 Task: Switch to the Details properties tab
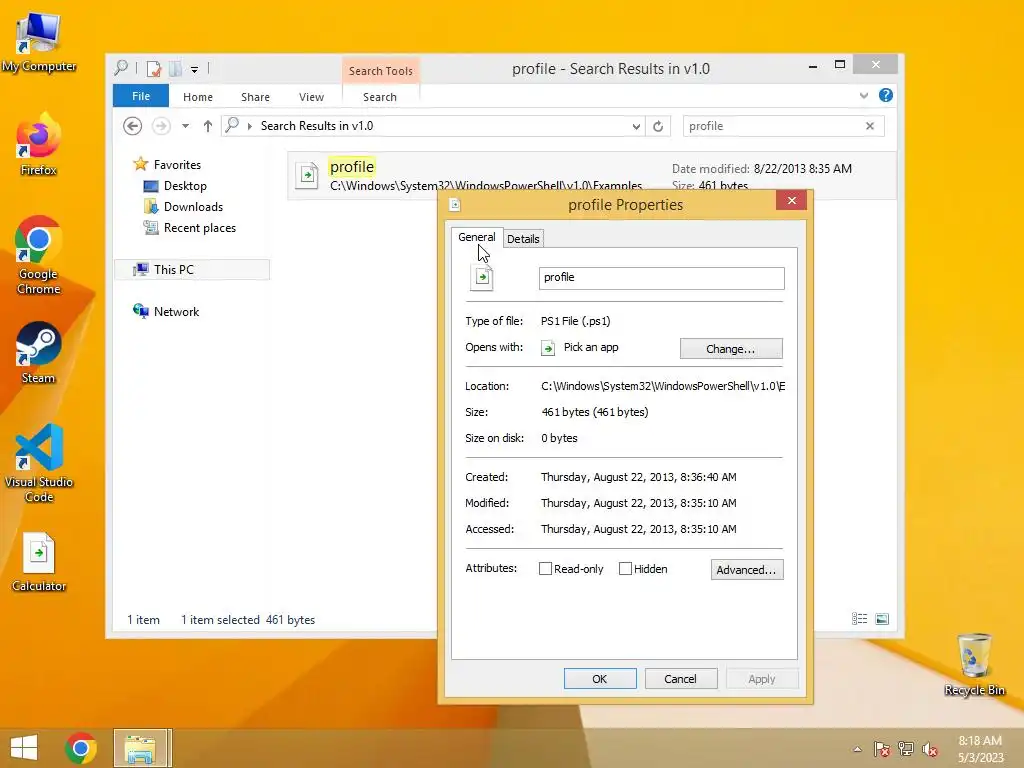[x=523, y=238]
